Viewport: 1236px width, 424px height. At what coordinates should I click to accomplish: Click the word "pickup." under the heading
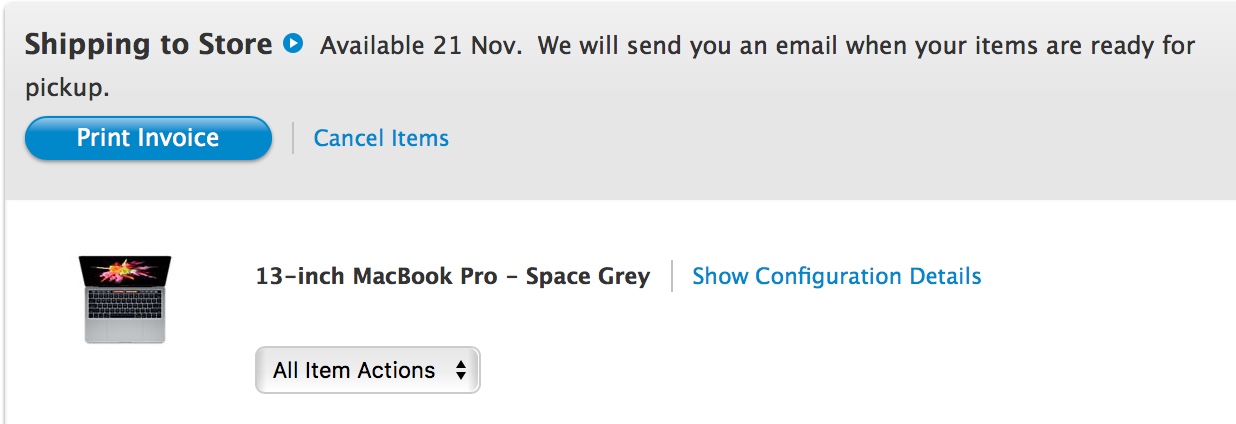click(67, 88)
